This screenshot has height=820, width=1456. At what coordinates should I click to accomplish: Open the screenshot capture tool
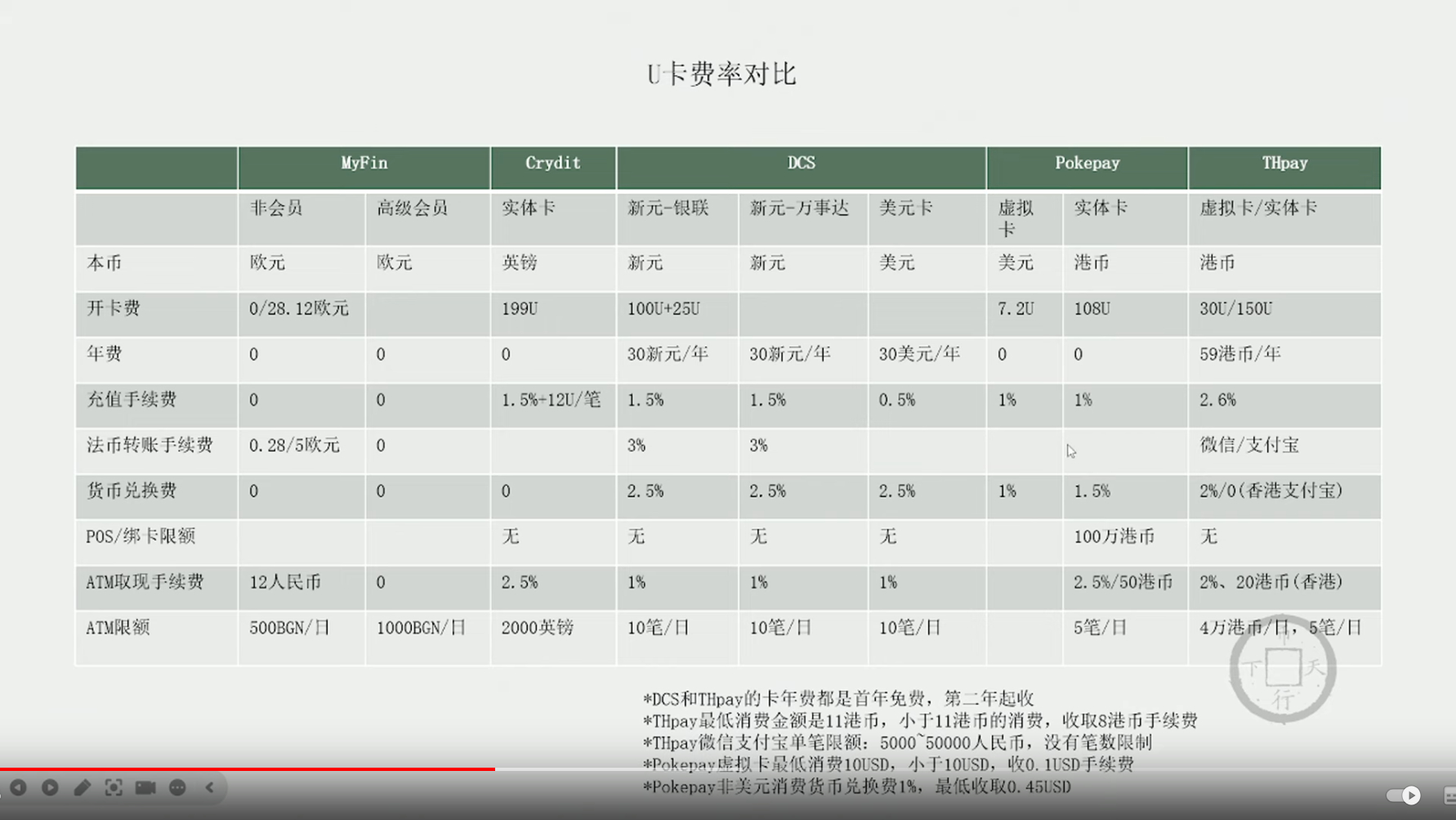[114, 787]
